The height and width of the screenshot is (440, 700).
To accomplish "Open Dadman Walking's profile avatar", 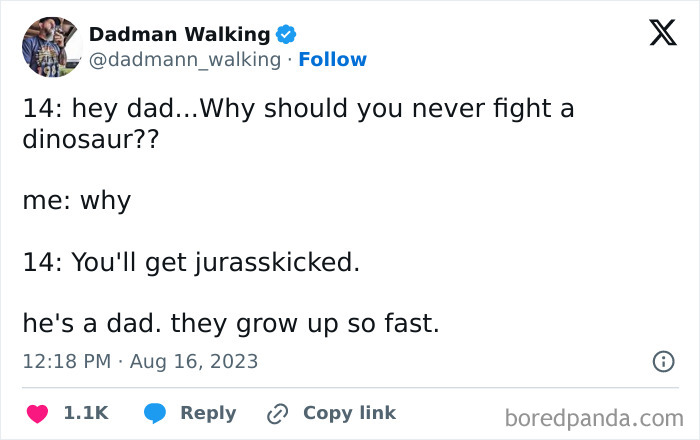I will tap(50, 47).
